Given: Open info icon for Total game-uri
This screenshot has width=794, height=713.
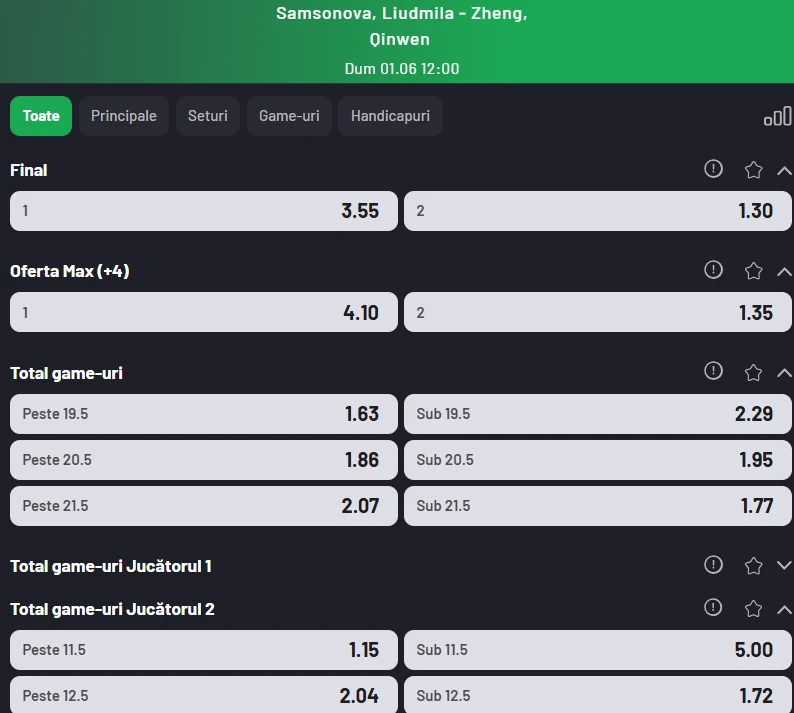Looking at the screenshot, I should (x=713, y=371).
